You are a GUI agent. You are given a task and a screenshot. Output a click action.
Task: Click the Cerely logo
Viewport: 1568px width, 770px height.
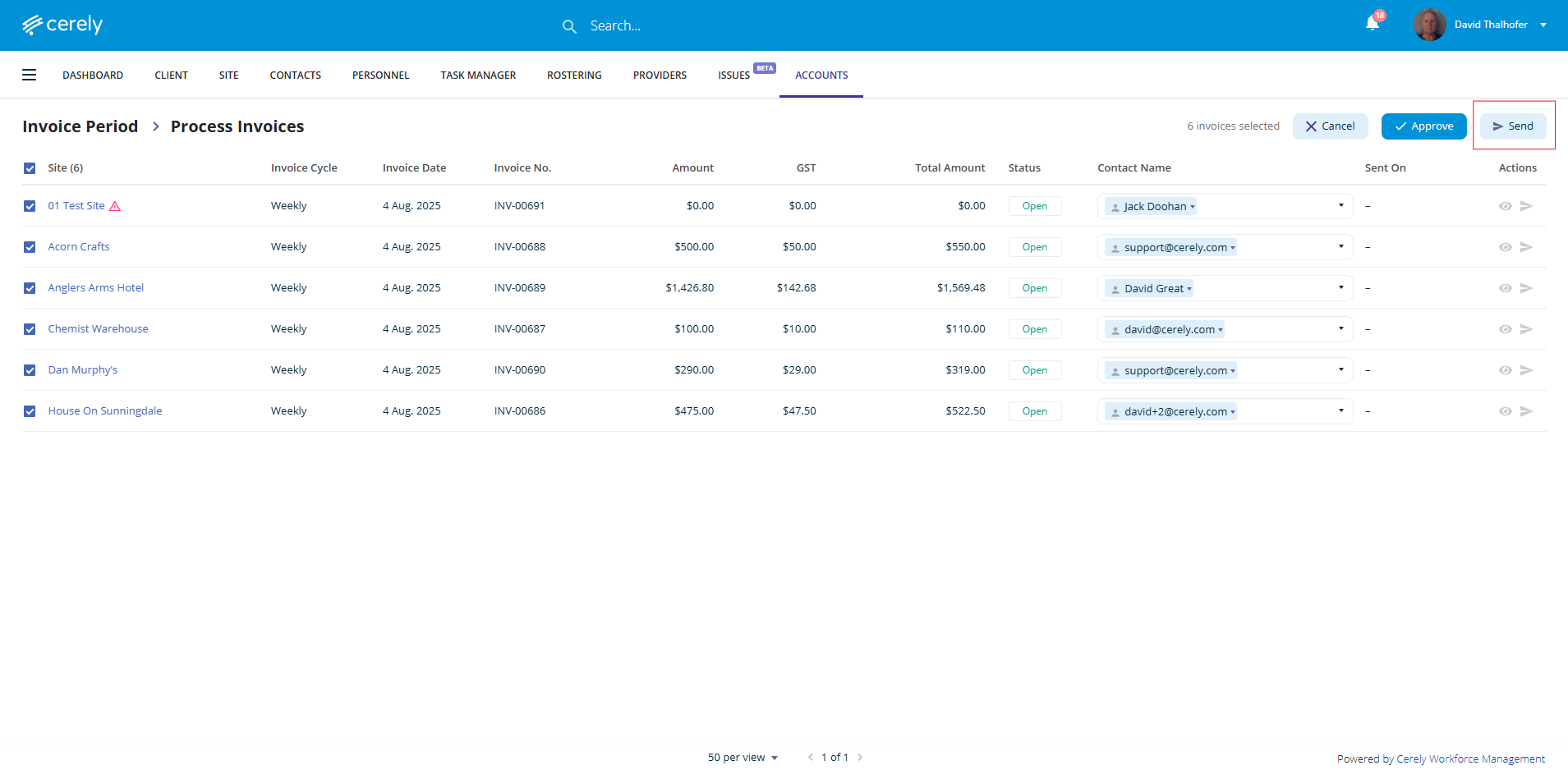coord(62,25)
